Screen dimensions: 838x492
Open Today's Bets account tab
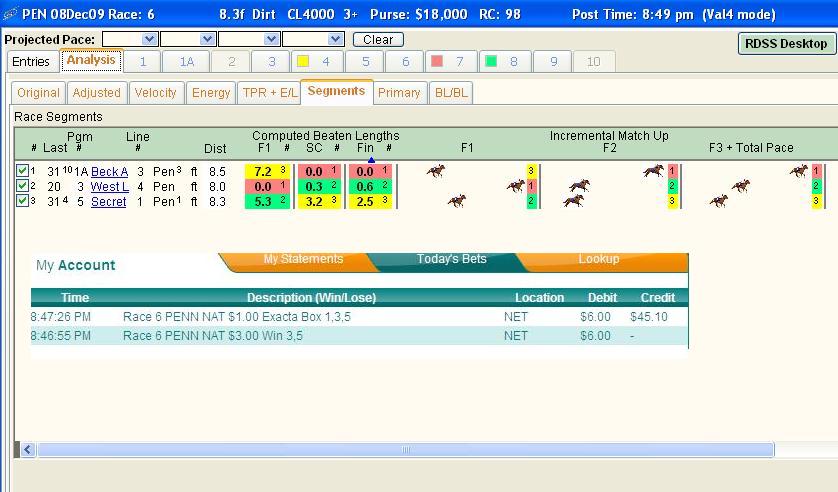[452, 259]
